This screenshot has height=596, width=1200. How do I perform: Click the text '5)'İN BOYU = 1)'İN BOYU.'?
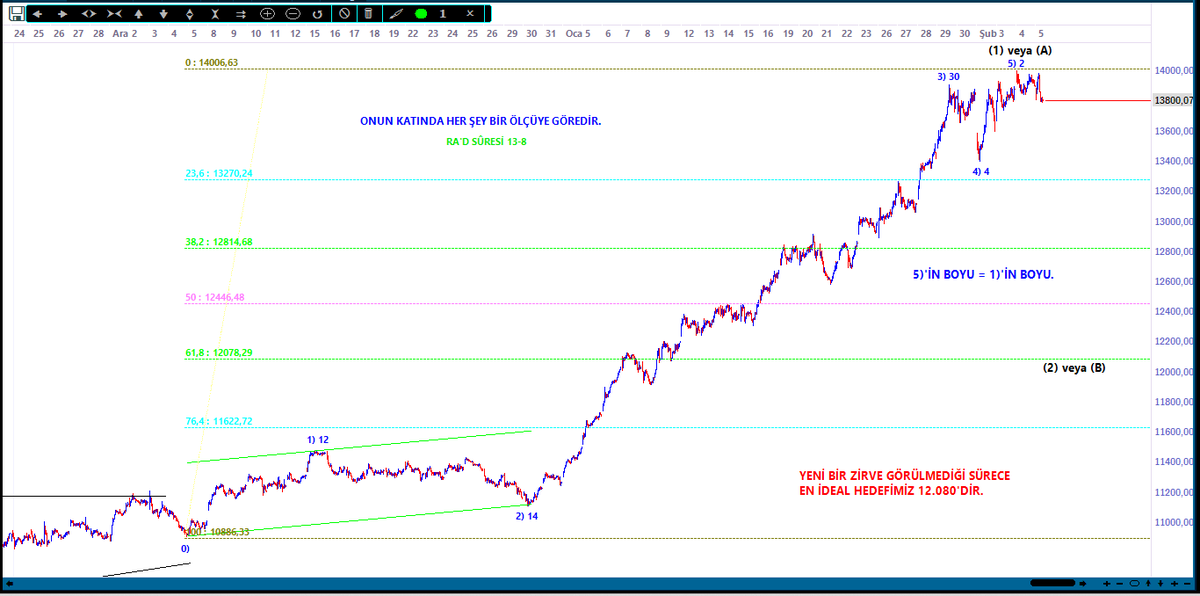(x=983, y=274)
